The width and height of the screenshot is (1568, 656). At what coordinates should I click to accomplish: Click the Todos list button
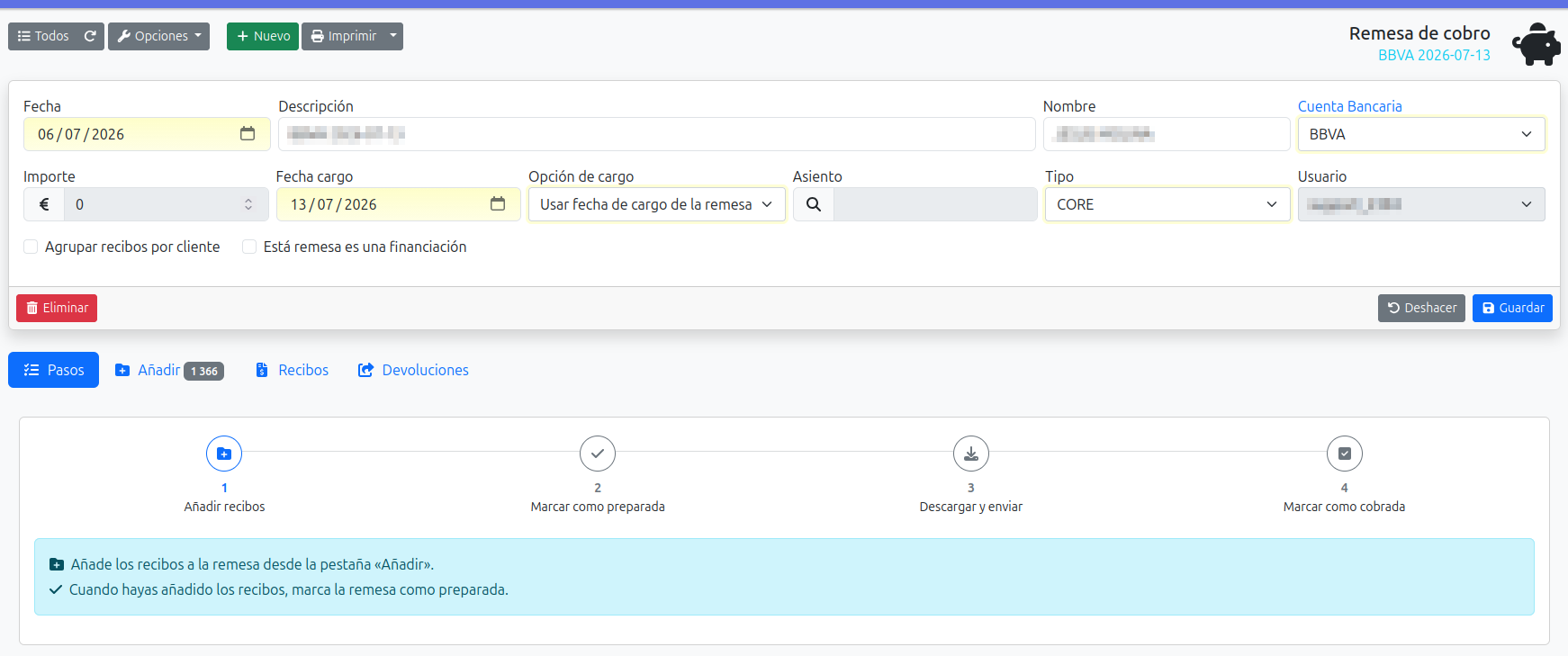coord(42,36)
